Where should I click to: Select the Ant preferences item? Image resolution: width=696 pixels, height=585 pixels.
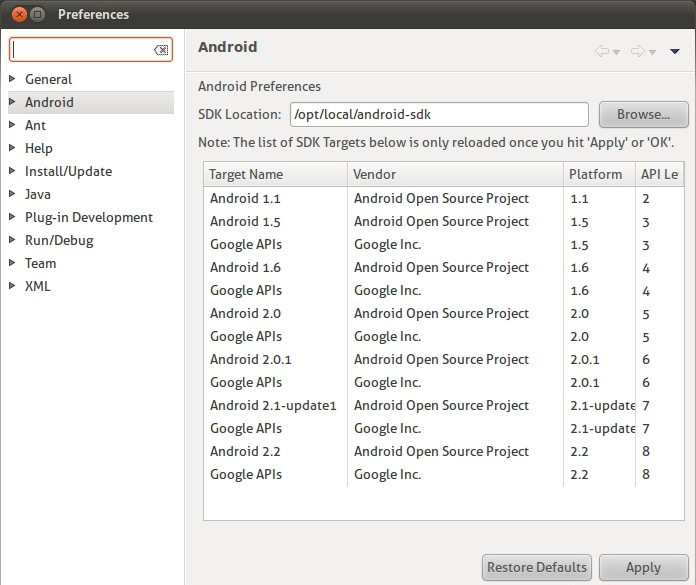point(35,125)
